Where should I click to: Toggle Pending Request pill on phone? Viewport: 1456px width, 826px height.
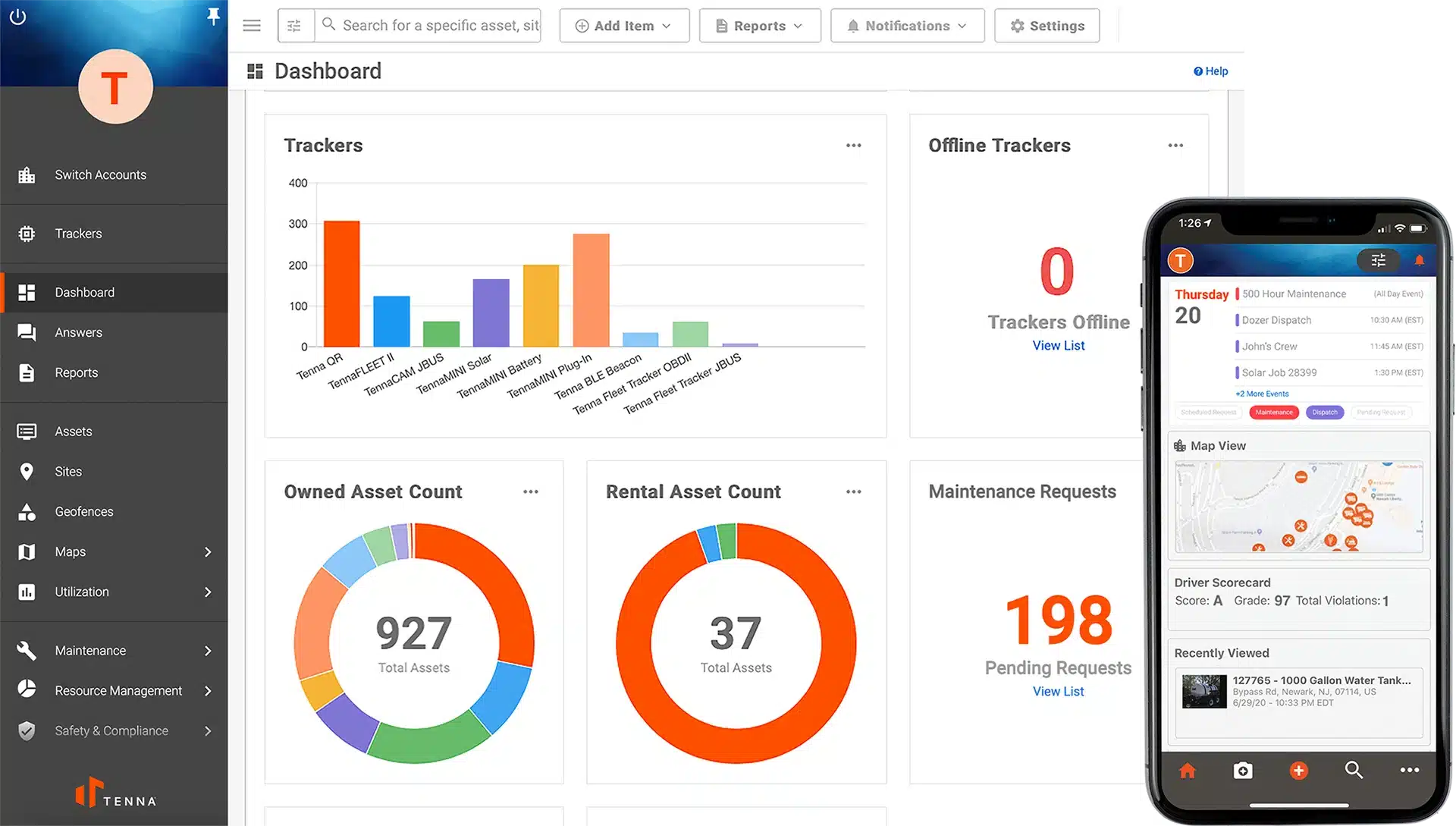[1381, 413]
